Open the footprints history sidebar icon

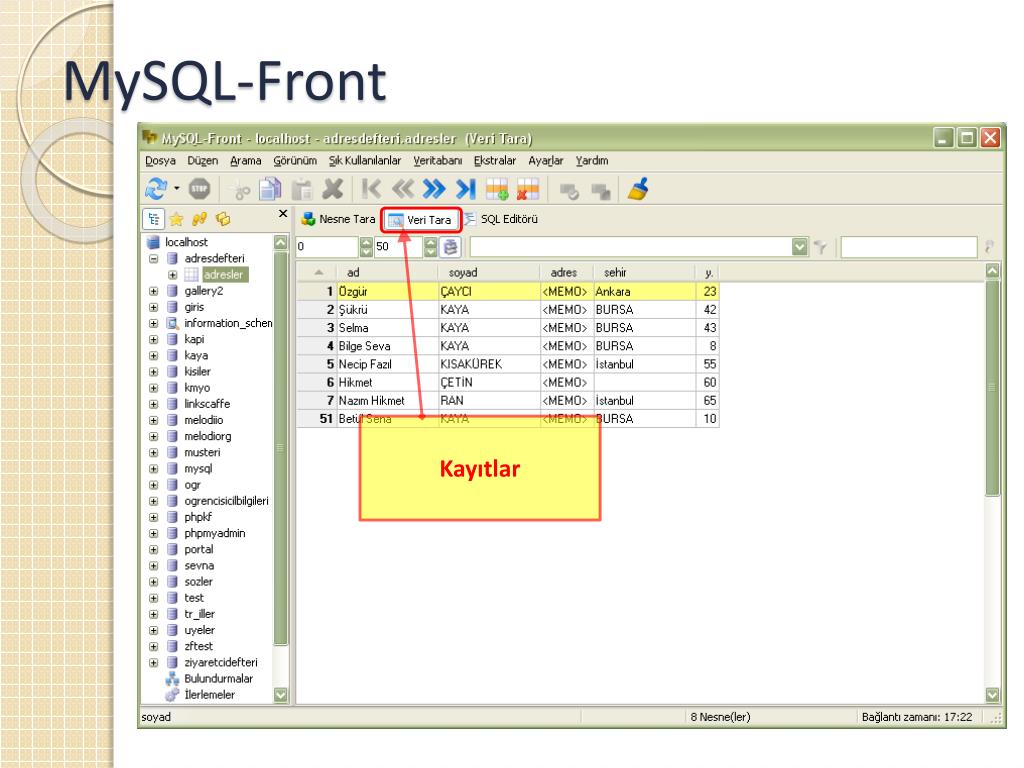pyautogui.click(x=199, y=219)
